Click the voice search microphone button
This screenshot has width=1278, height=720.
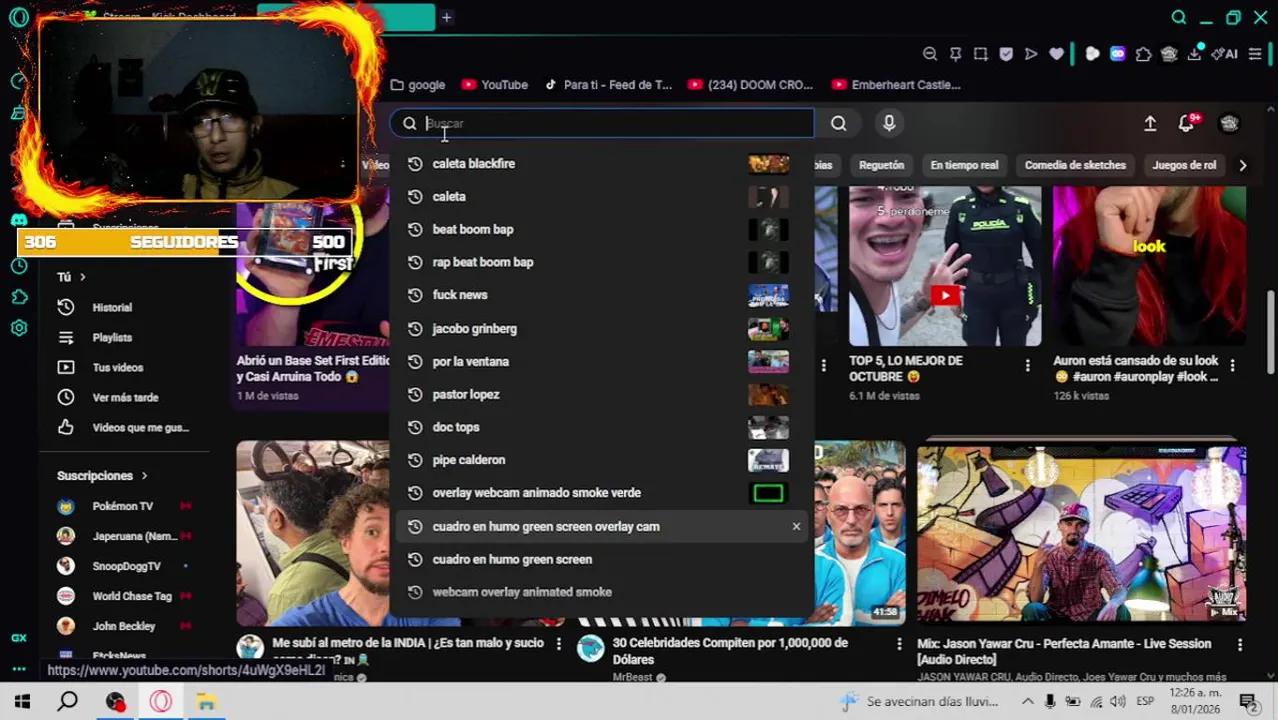tap(889, 123)
